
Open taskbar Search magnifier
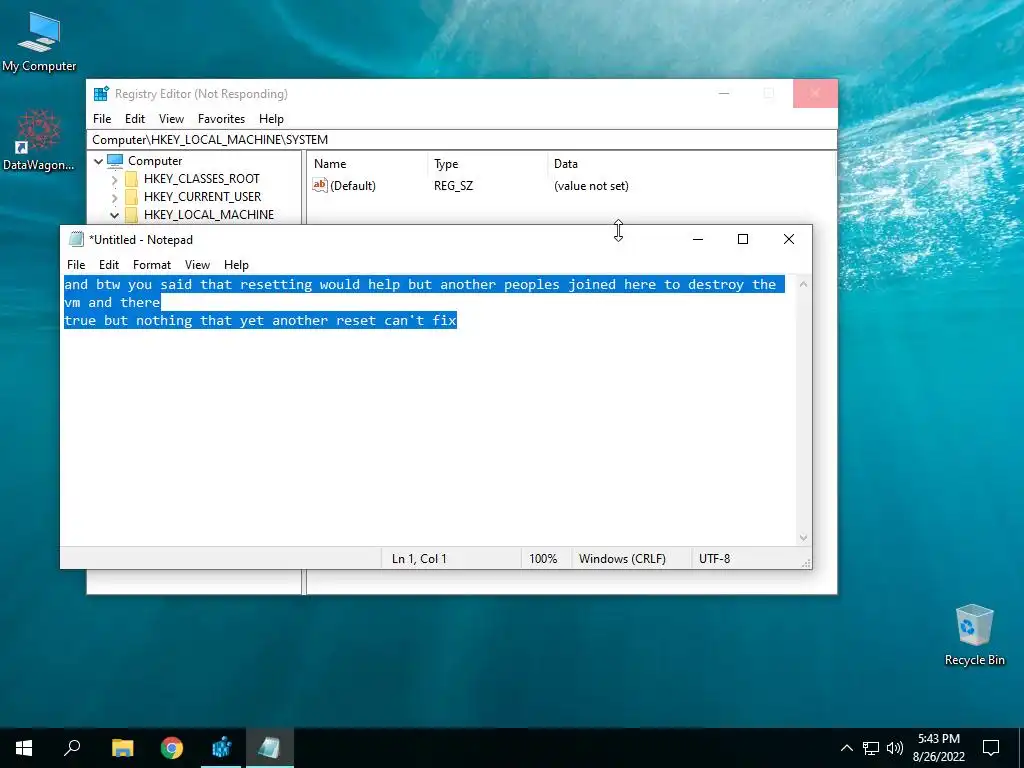pos(72,748)
